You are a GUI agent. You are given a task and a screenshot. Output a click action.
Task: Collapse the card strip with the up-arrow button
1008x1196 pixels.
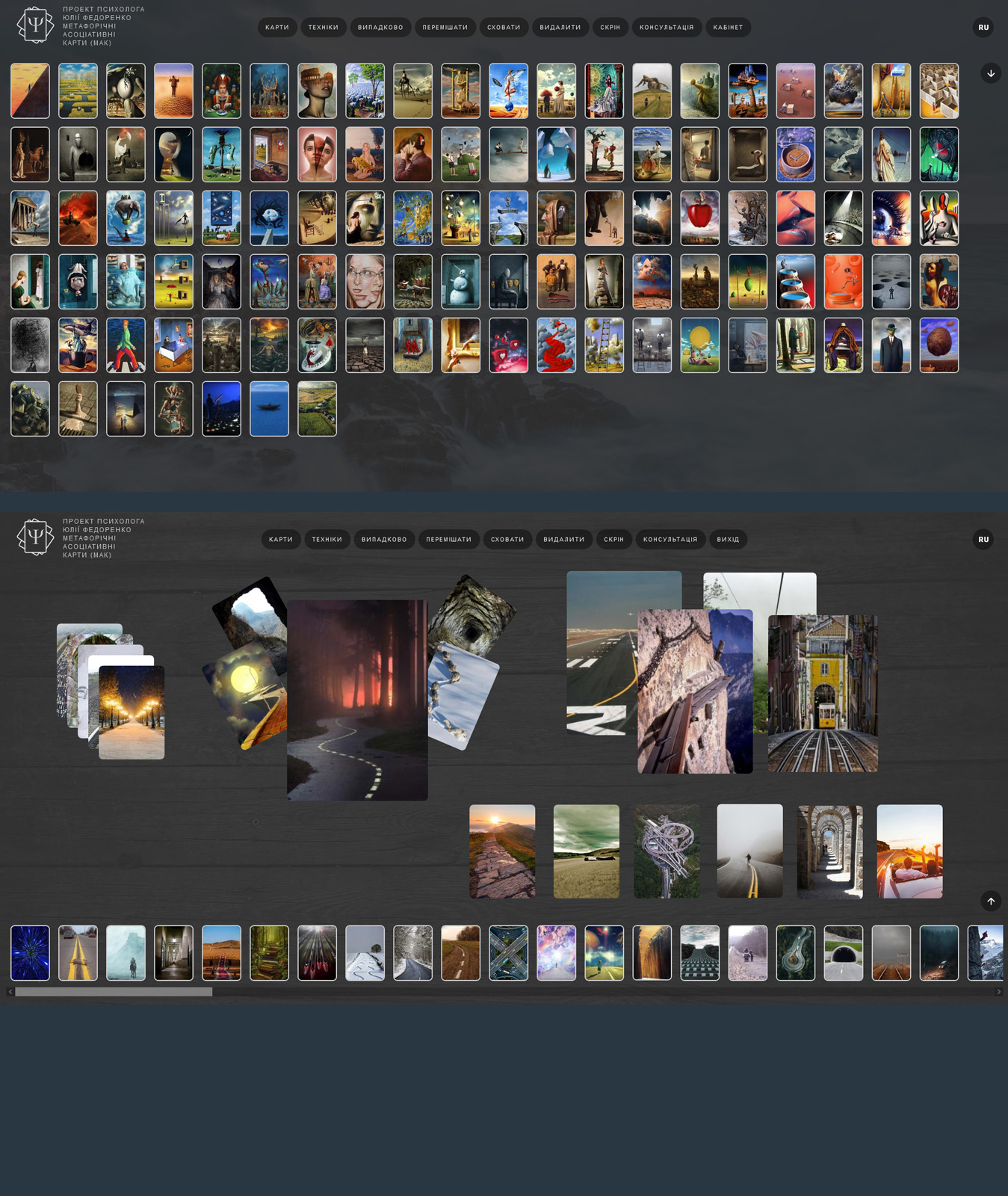click(x=991, y=901)
